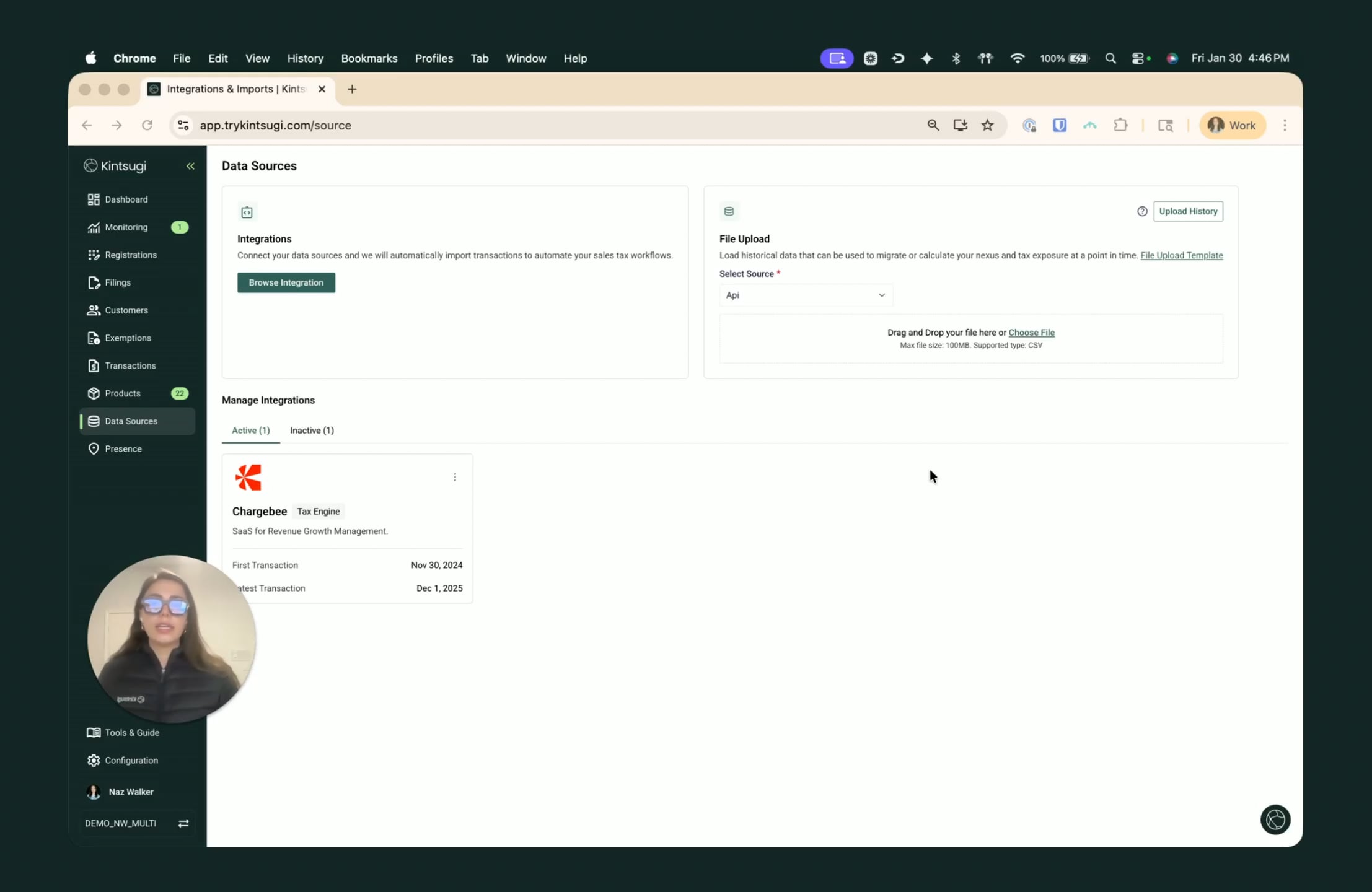Switch organization with the DEMO_NW_MULTI swap icon
The height and width of the screenshot is (892, 1372).
tap(183, 823)
